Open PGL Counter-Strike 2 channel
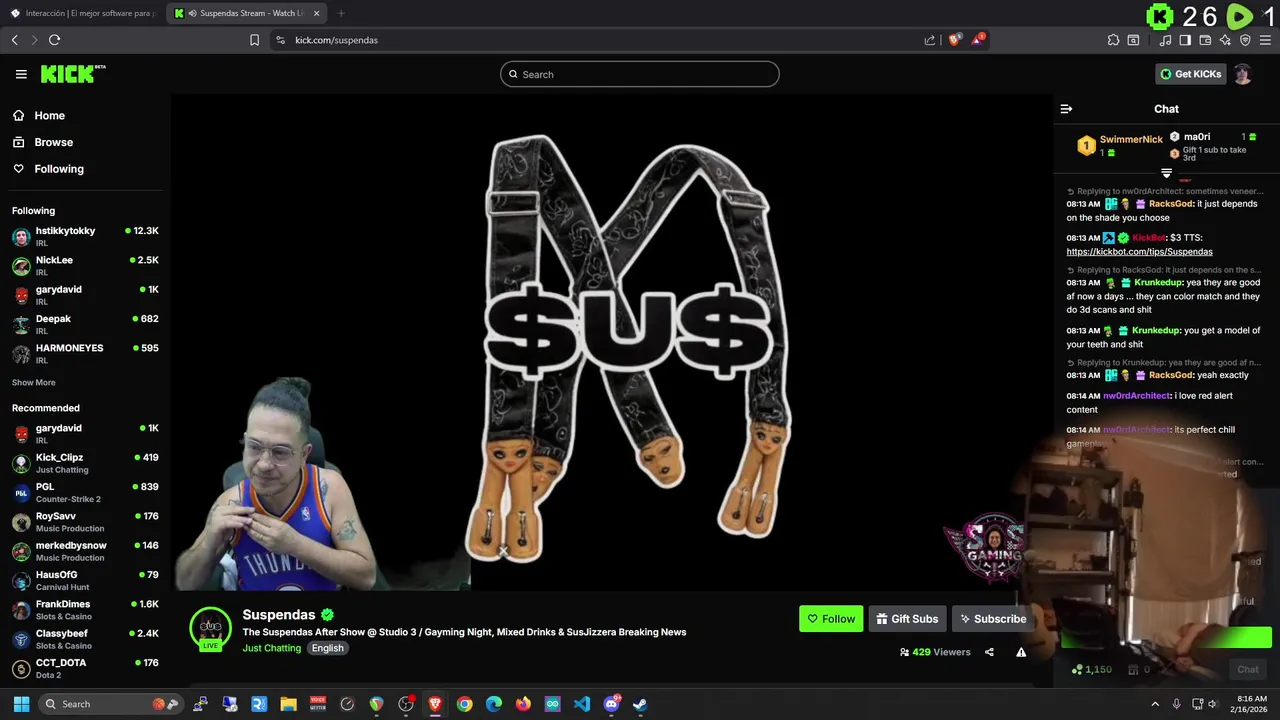This screenshot has height=720, width=1280. [x=85, y=492]
